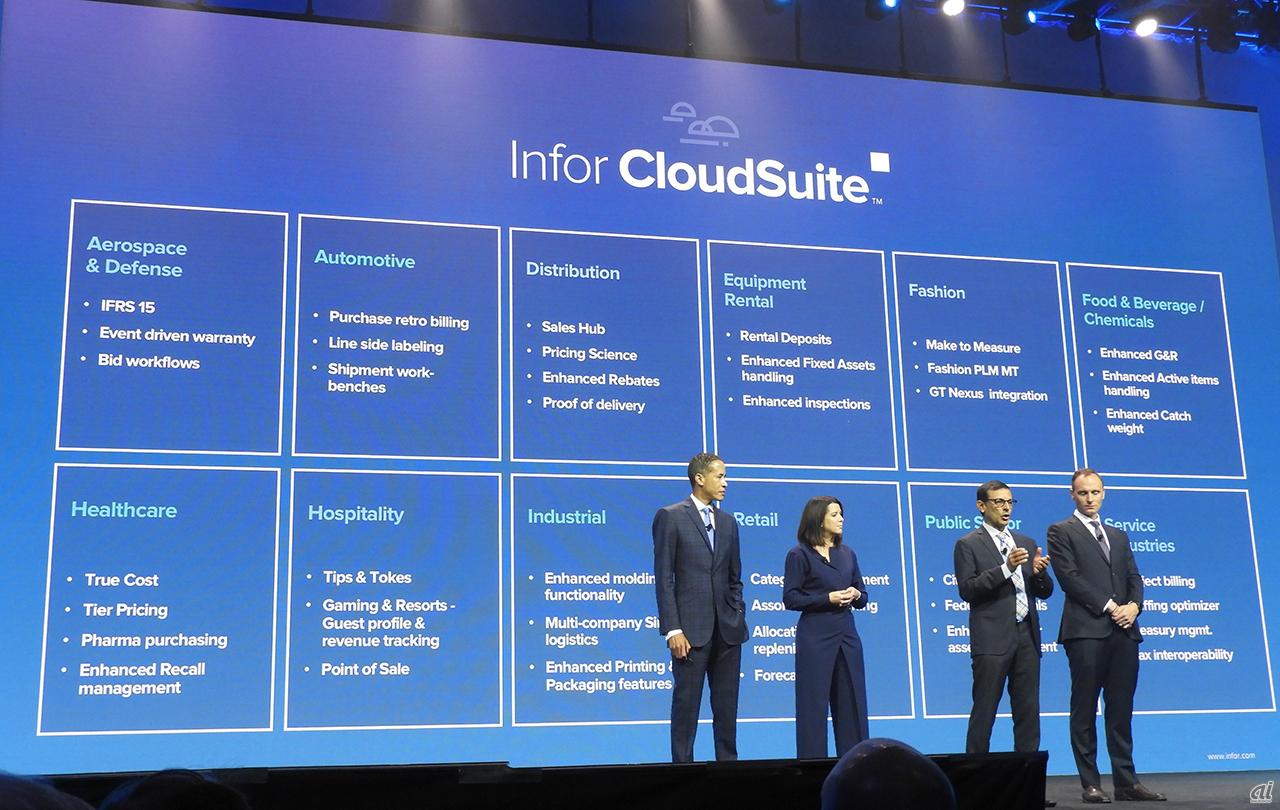The image size is (1280, 810).
Task: Click 'Enhanced Active items handling' item
Action: pyautogui.click(x=1160, y=384)
